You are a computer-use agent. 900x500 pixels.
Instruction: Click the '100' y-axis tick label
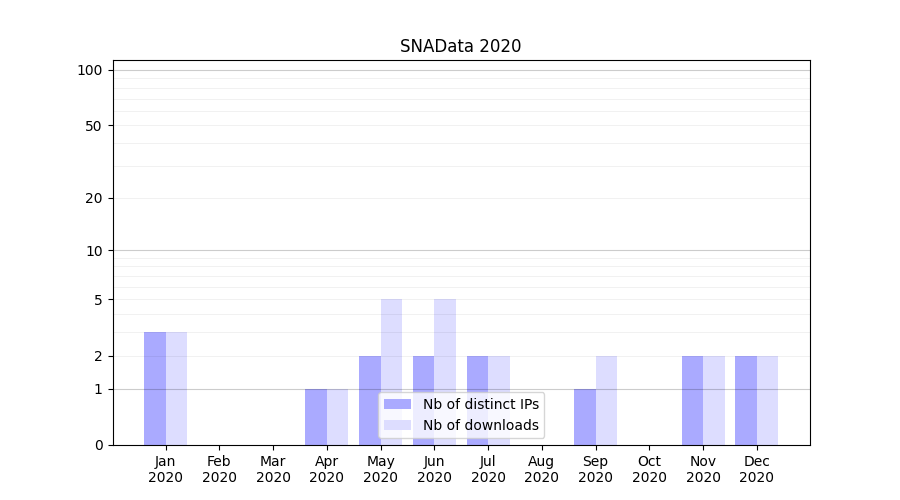coord(90,70)
